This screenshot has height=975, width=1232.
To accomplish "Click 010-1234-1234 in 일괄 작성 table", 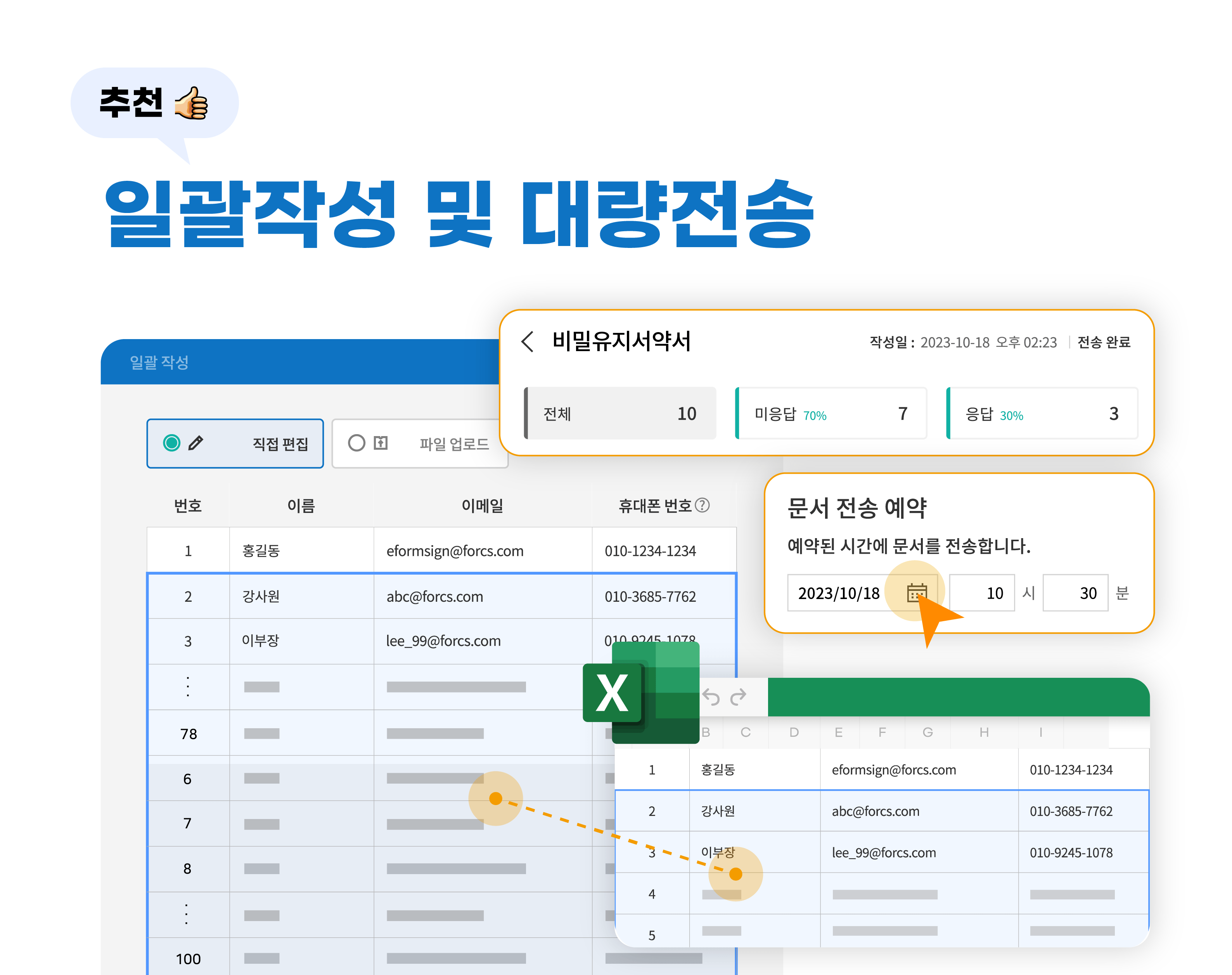I will pos(651,551).
